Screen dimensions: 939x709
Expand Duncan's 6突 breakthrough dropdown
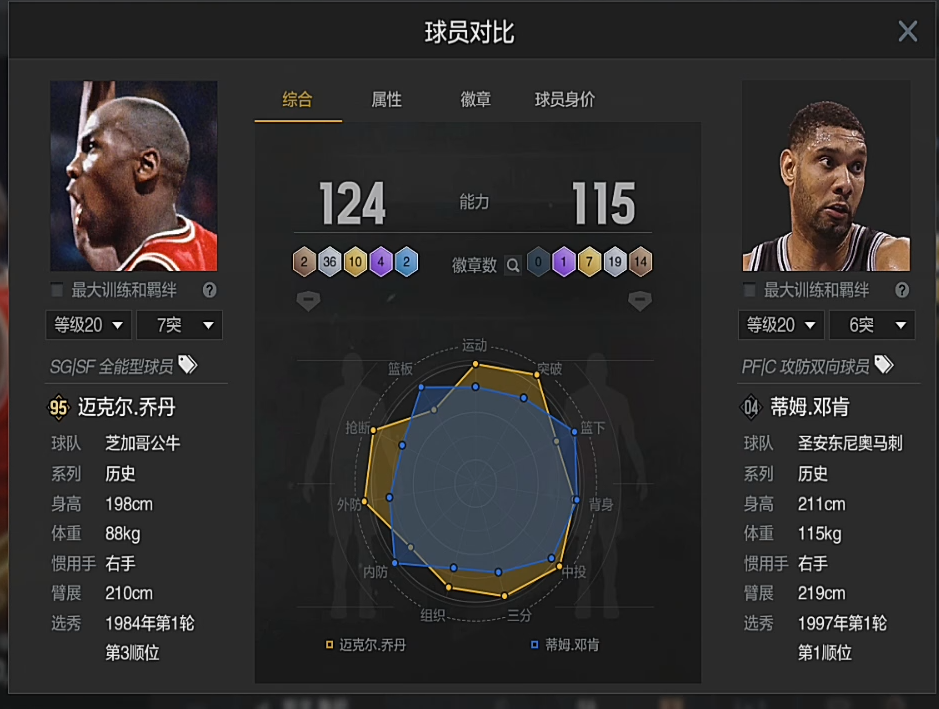(872, 325)
